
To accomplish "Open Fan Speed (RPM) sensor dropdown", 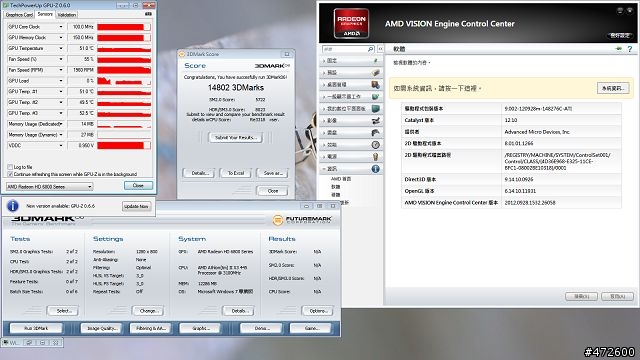I will 61,70.
